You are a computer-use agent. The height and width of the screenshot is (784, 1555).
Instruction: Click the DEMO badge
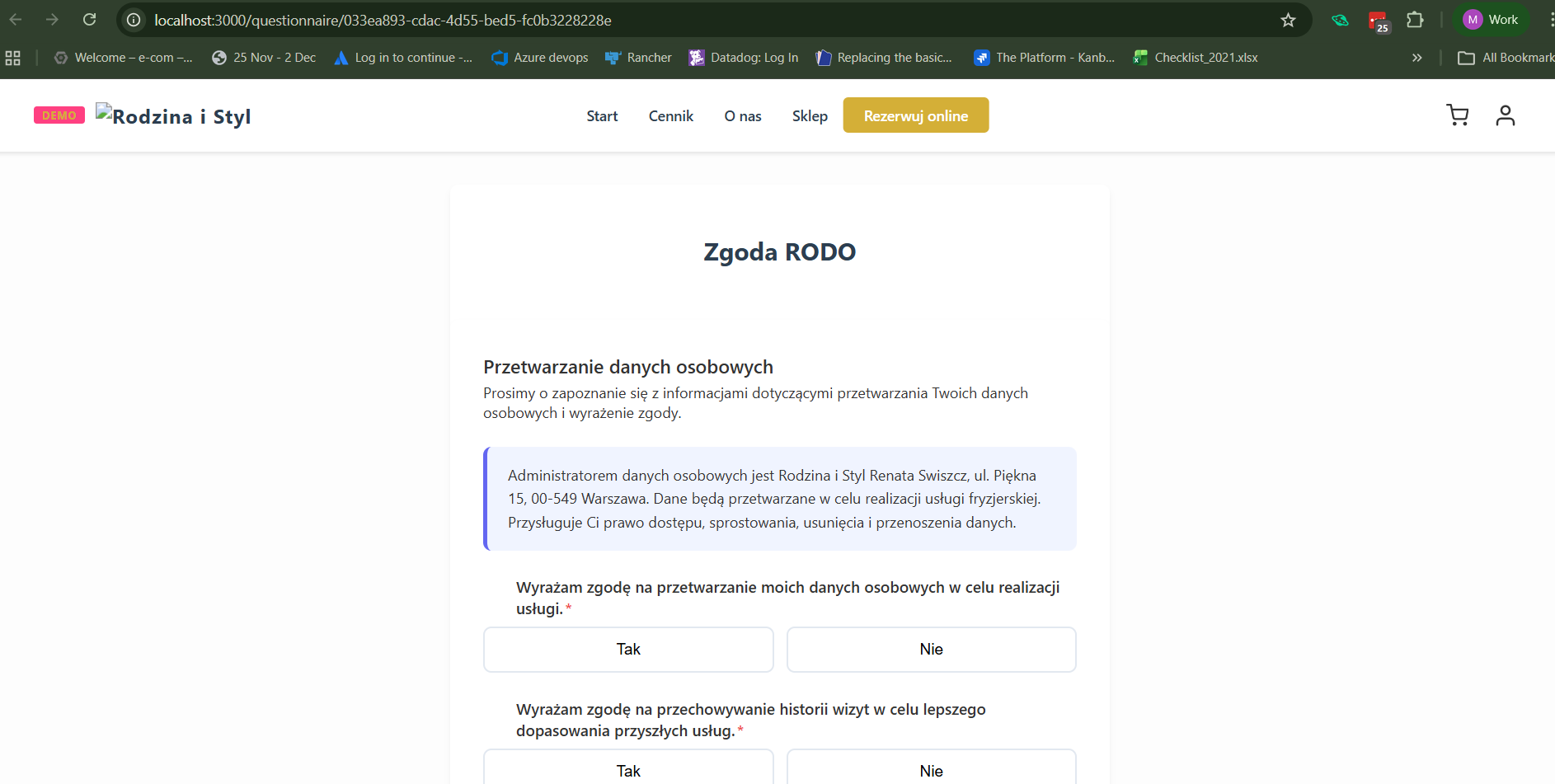tap(59, 115)
